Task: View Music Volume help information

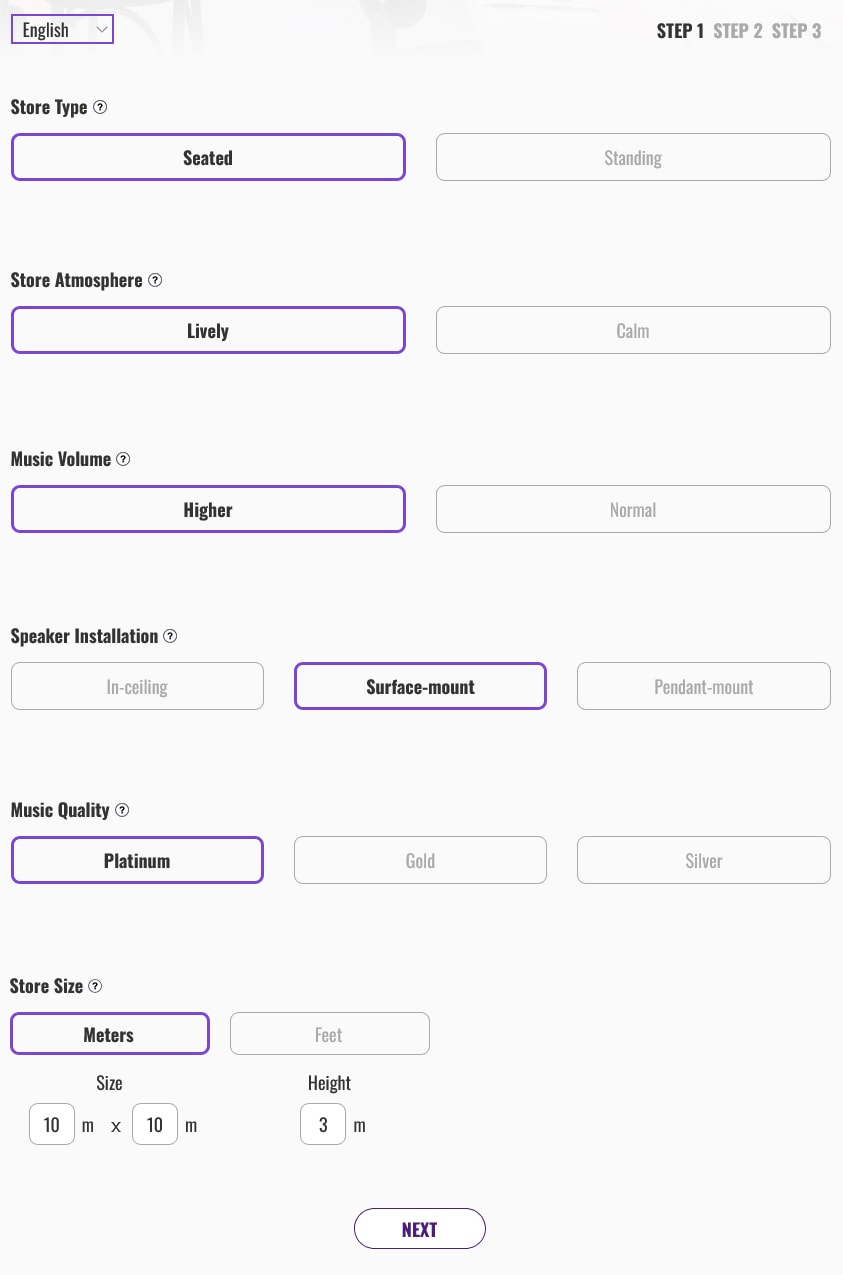Action: 123,458
